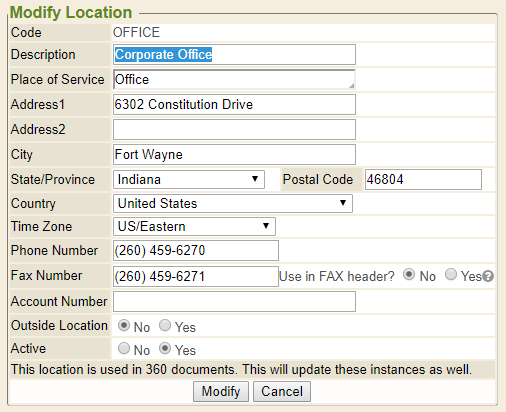Open the Country United States dropdown
Image resolution: width=506 pixels, height=412 pixels.
[x=233, y=203]
